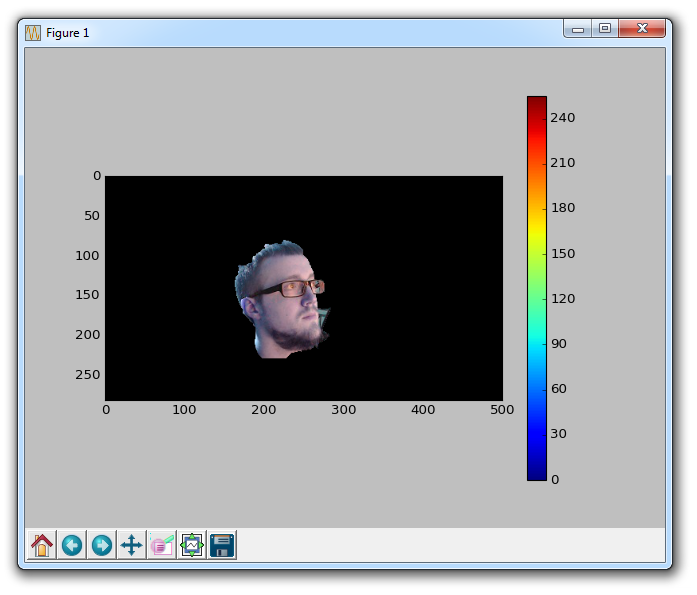Activate the Zoom to rectangle tool

coord(162,545)
